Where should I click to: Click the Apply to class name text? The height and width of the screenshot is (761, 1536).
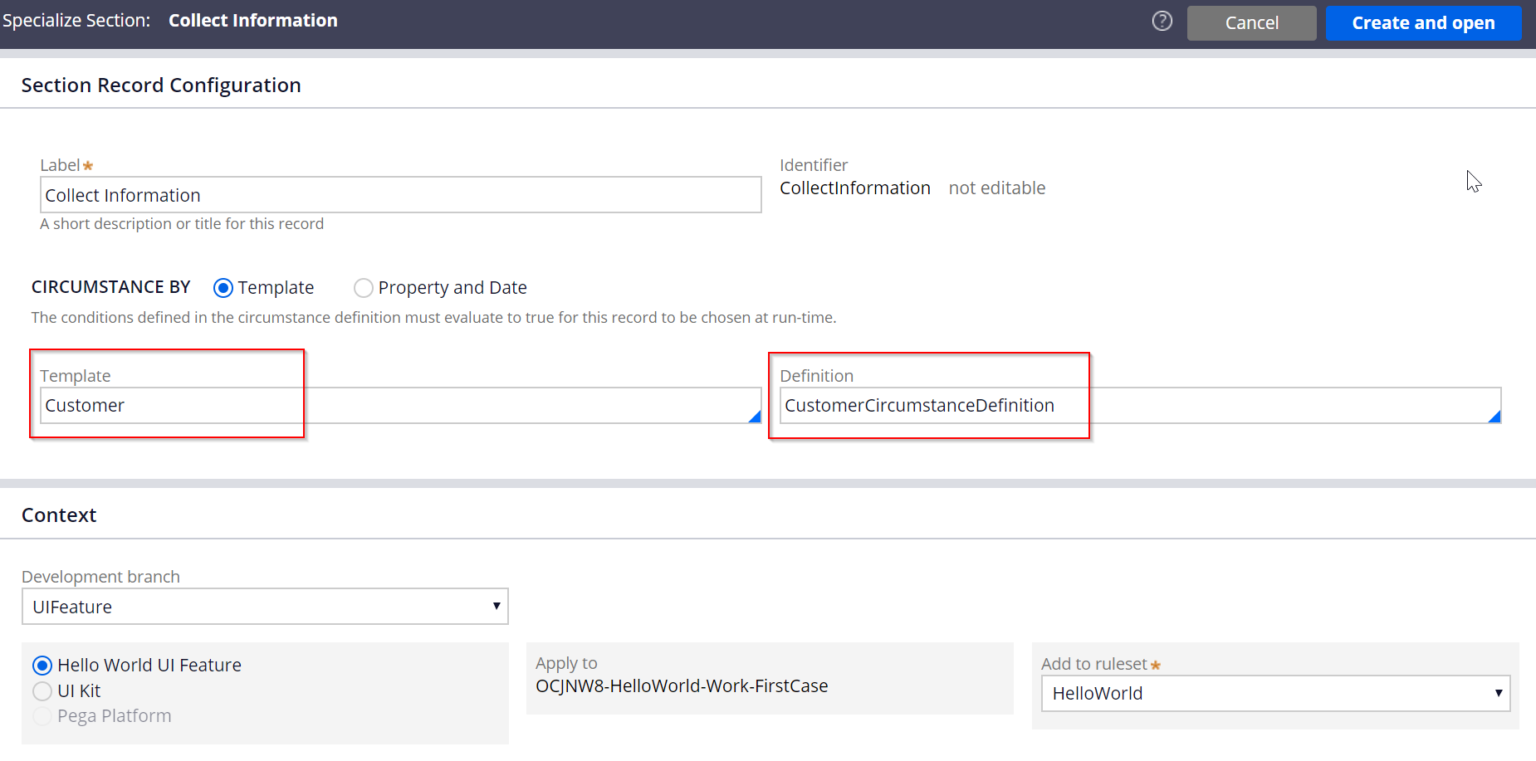pyautogui.click(x=681, y=686)
